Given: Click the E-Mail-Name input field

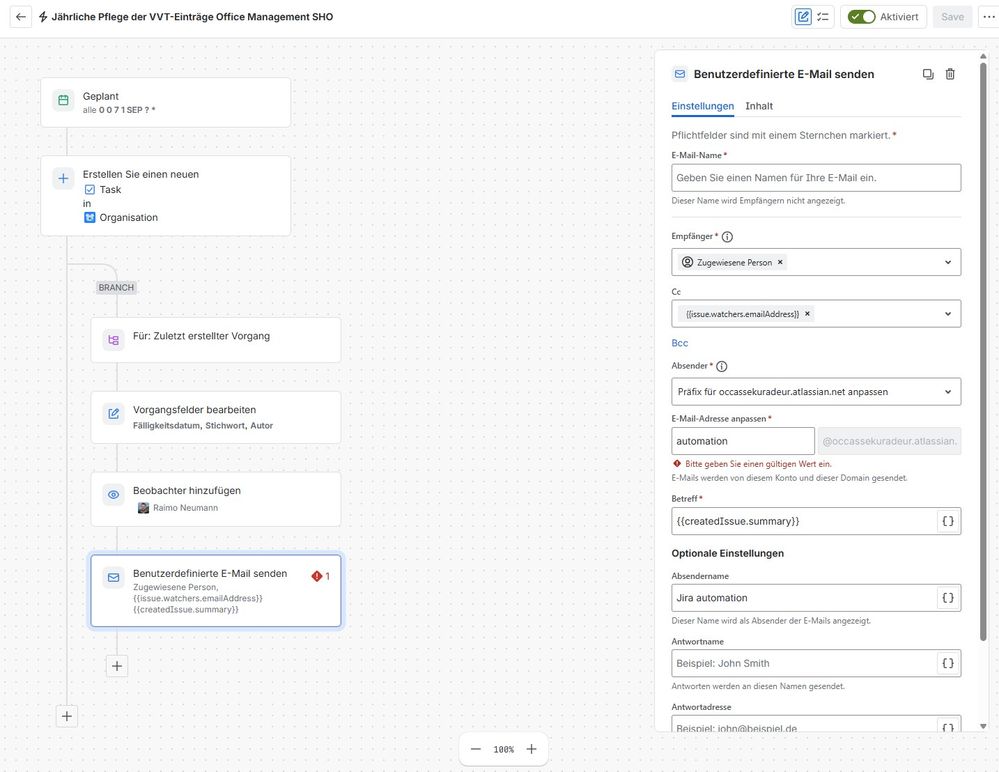Looking at the screenshot, I should [816, 178].
